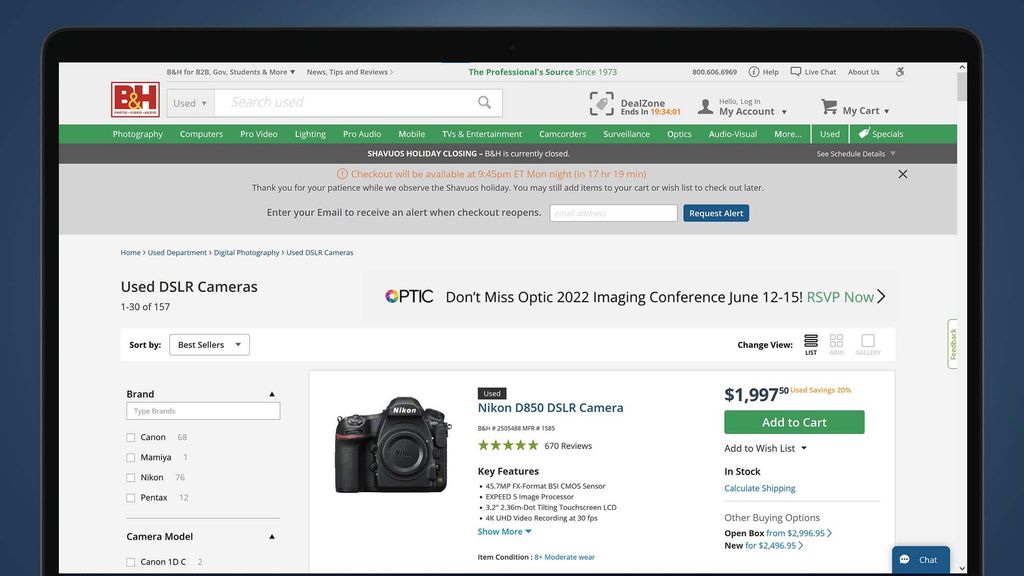Open the Sort by Best Sellers dropdown

click(209, 344)
